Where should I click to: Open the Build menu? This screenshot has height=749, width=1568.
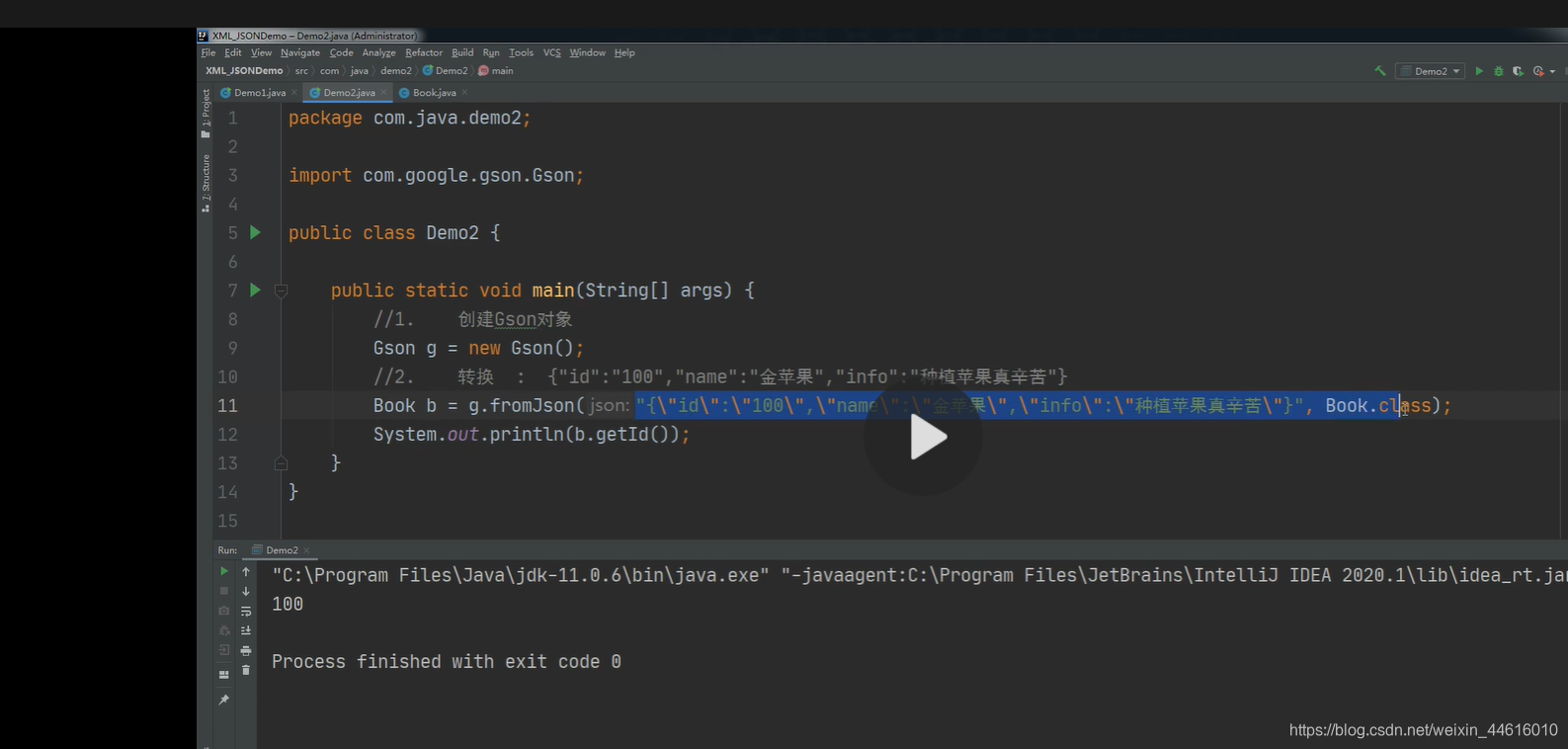[462, 52]
